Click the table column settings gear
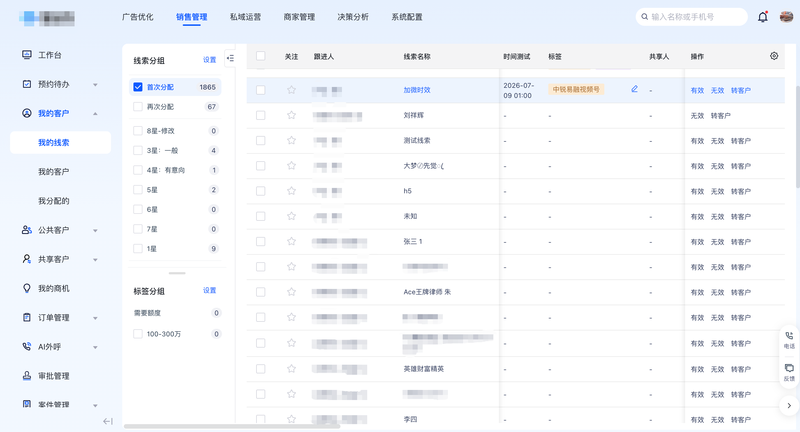This screenshot has height=432, width=800. point(774,56)
